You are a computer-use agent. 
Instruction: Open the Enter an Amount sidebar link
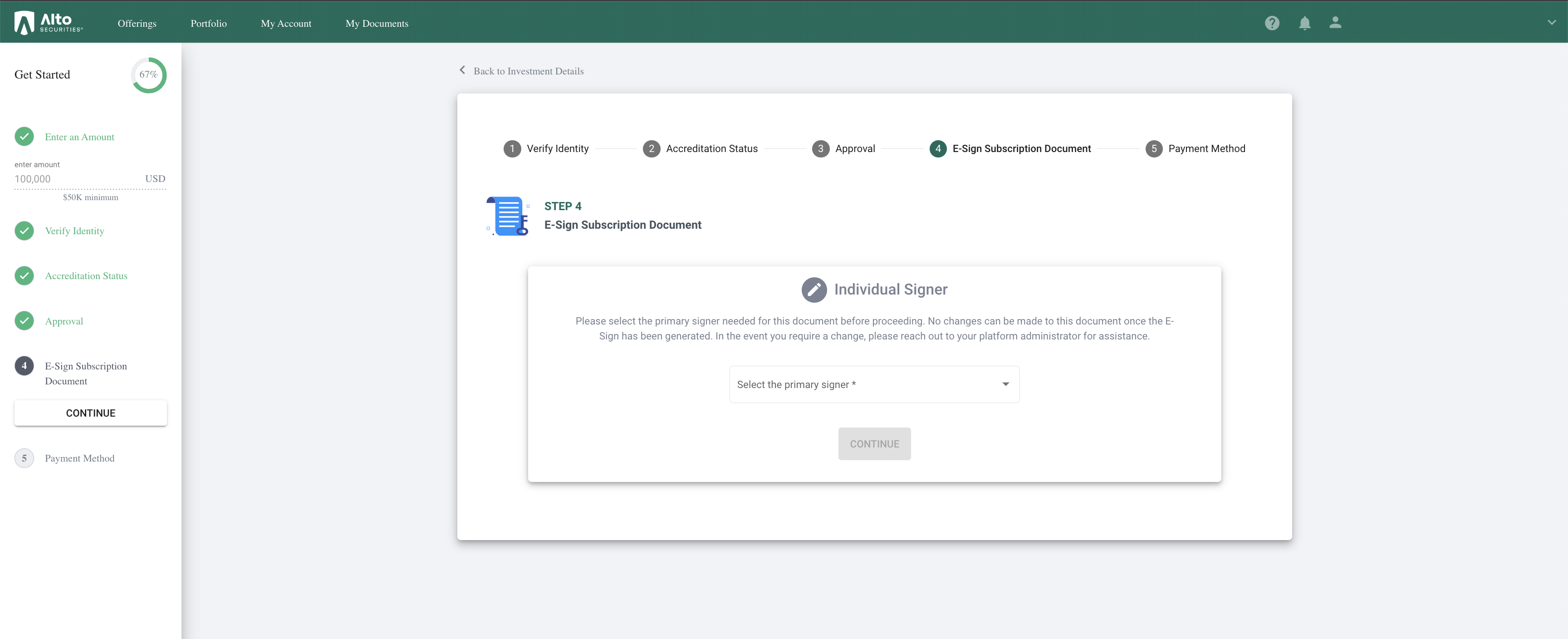[80, 137]
